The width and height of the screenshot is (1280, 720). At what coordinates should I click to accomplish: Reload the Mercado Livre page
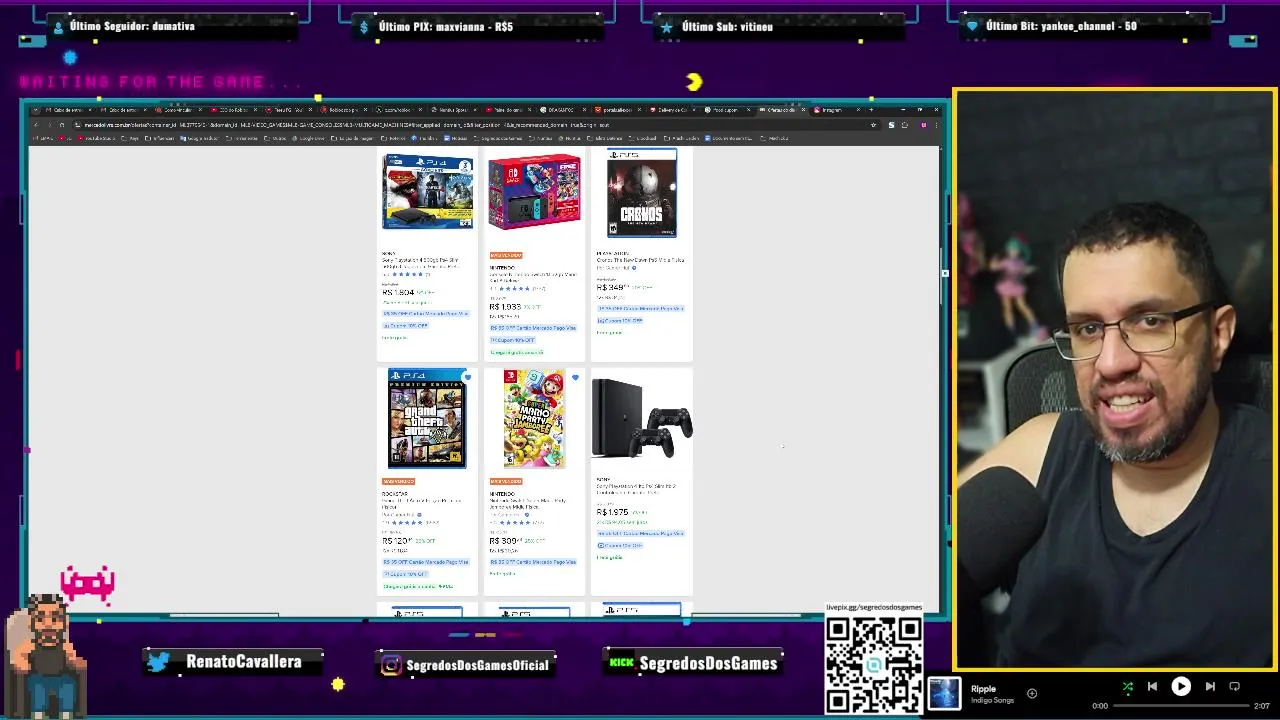click(x=61, y=125)
